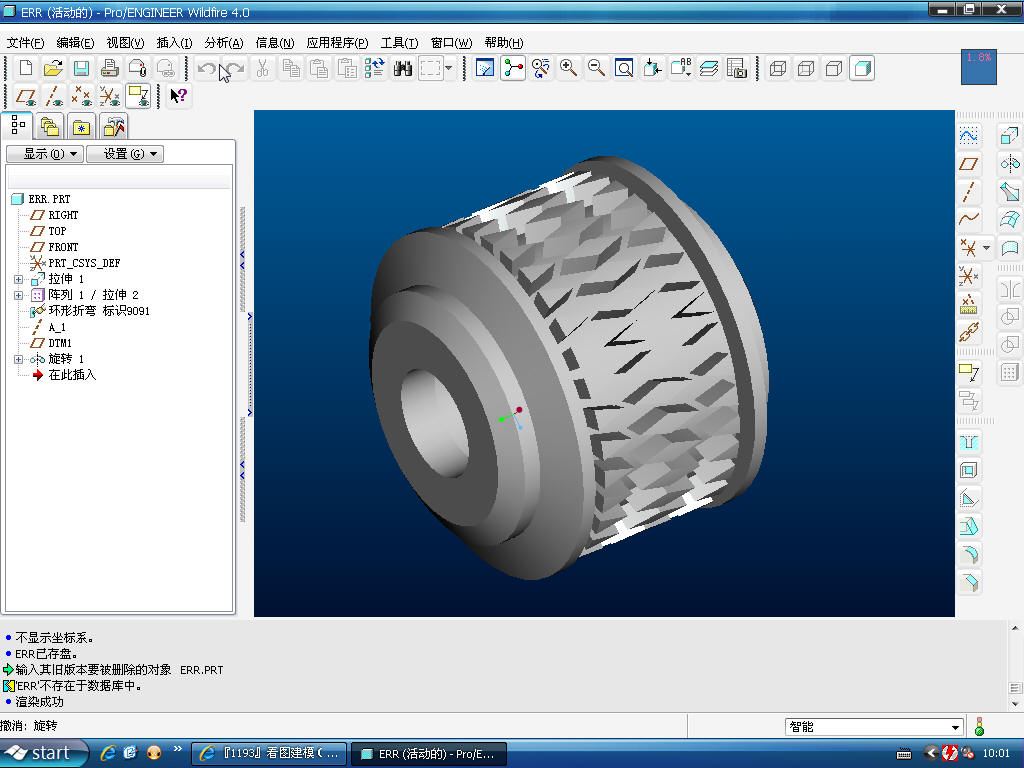Toggle annotation element display

pyautogui.click(x=138, y=96)
